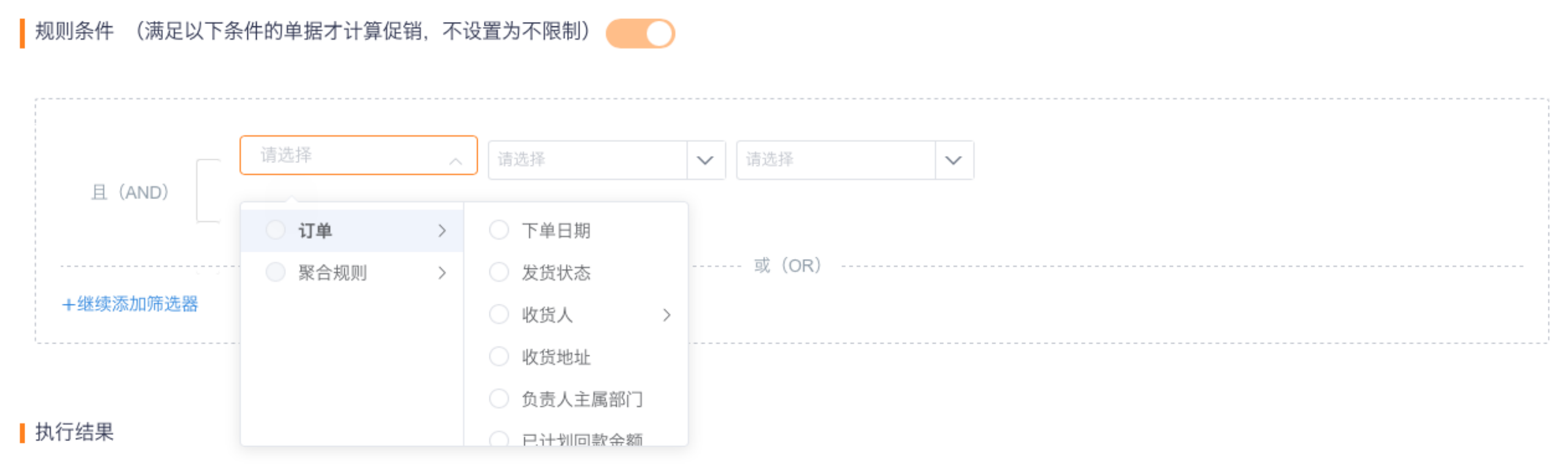Choose the 下单日期 radio option
Viewport: 1568px width, 468px height.
point(499,230)
